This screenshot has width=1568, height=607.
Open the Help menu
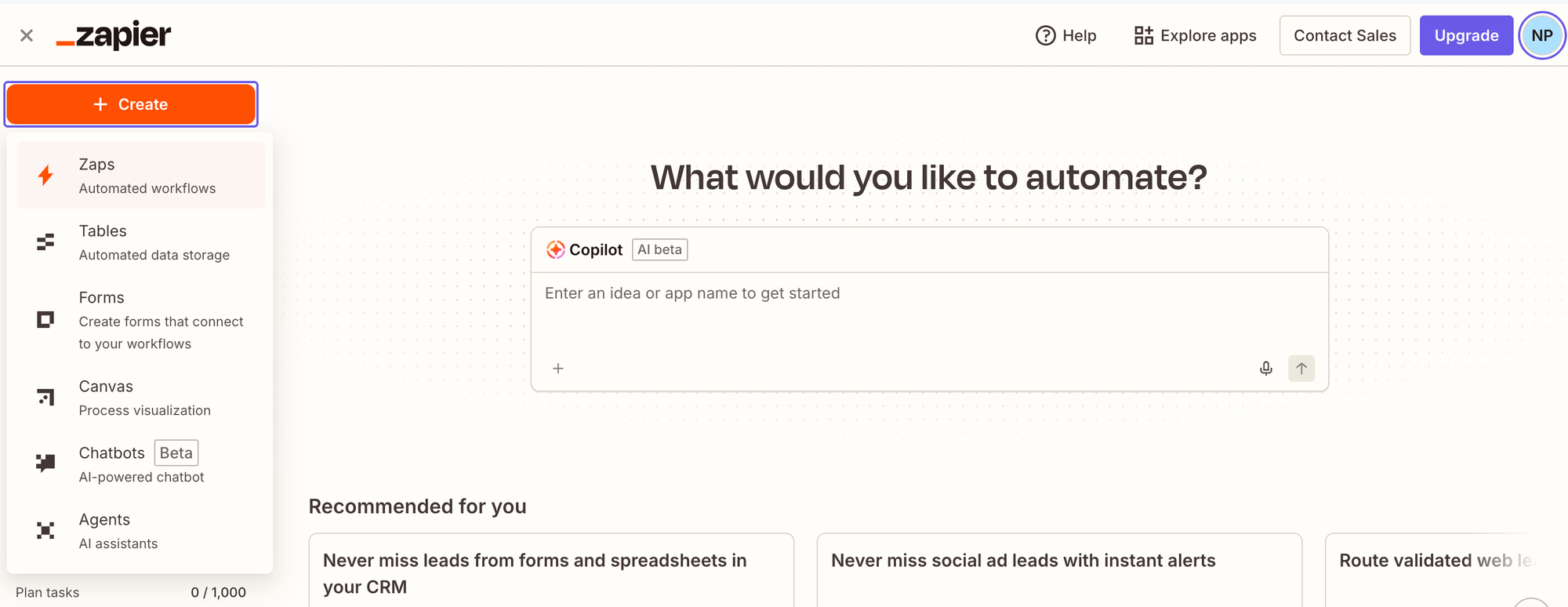(x=1066, y=35)
